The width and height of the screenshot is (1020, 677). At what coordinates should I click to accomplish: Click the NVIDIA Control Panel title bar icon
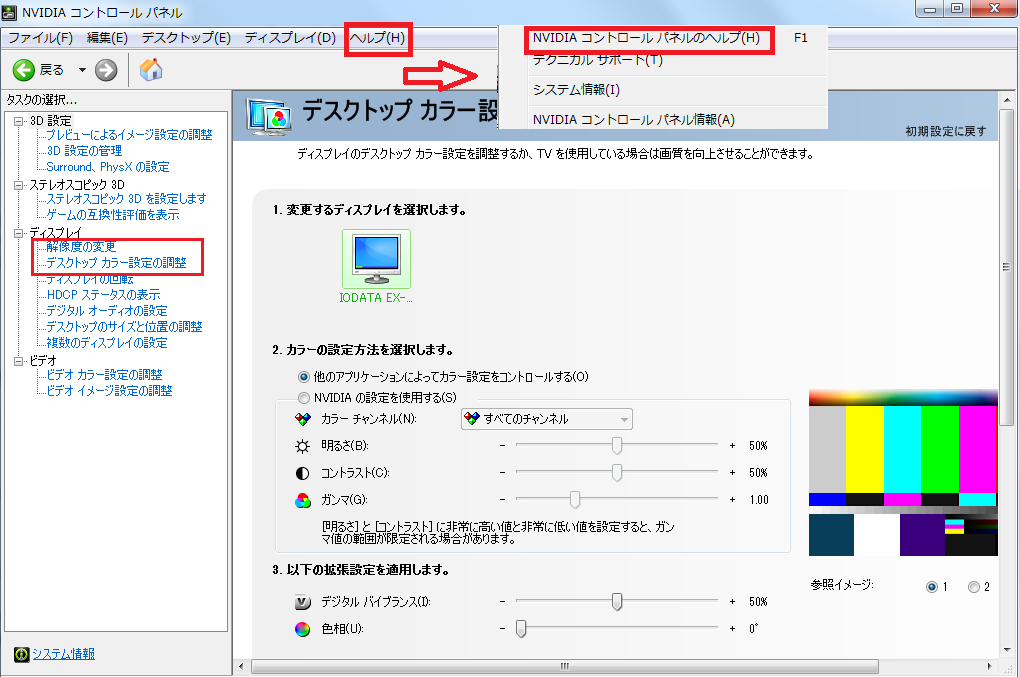point(9,12)
